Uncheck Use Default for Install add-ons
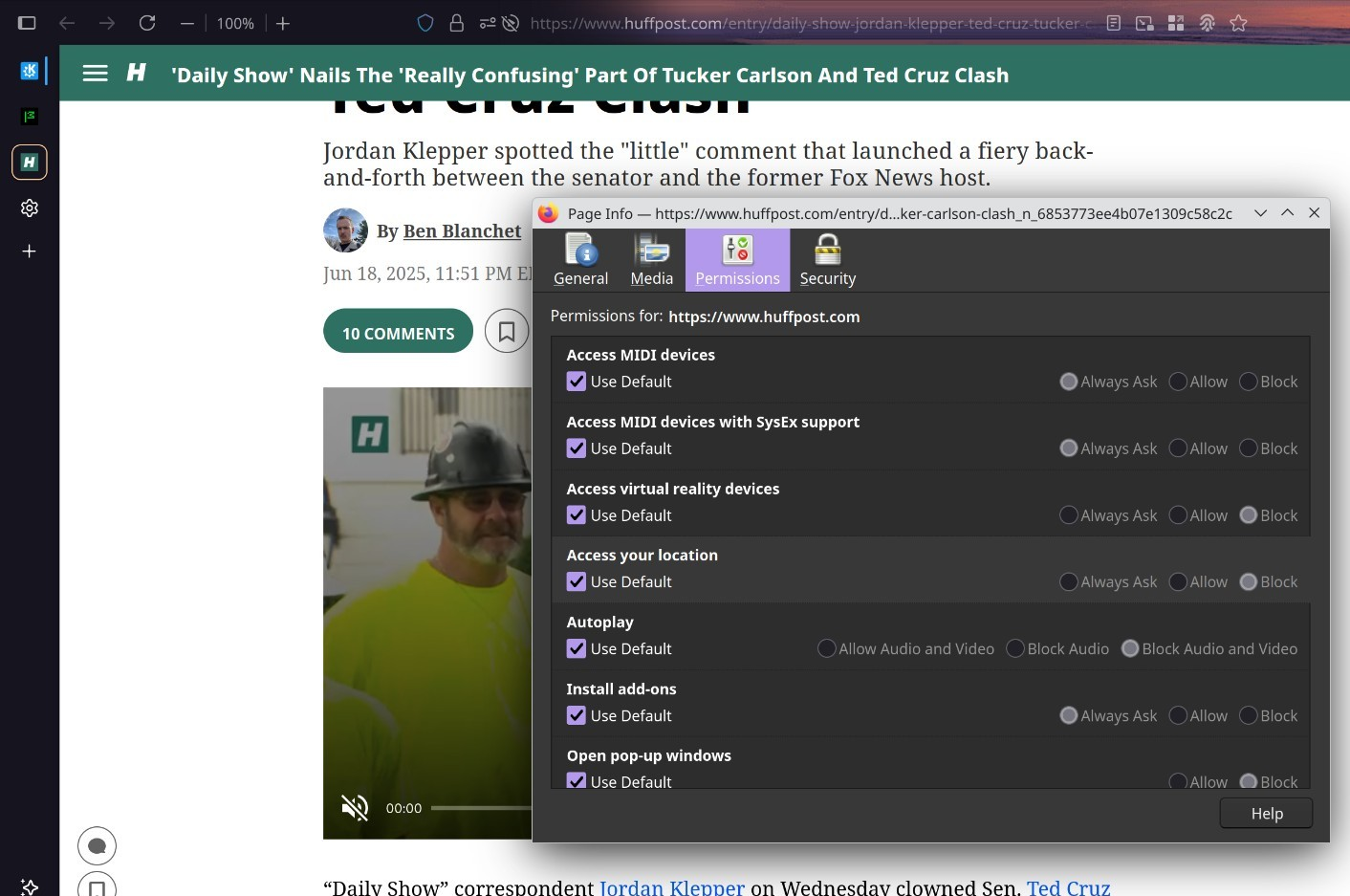1350x896 pixels. tap(577, 715)
